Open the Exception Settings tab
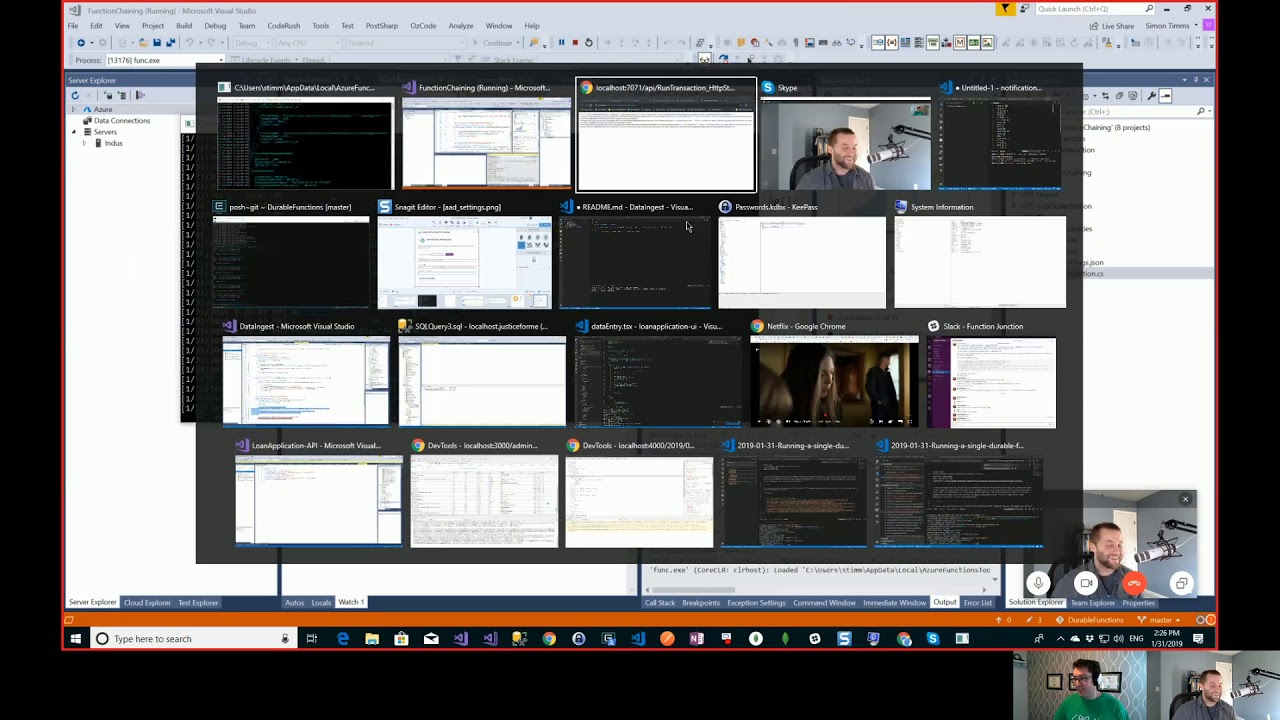The height and width of the screenshot is (720, 1280). 756,602
